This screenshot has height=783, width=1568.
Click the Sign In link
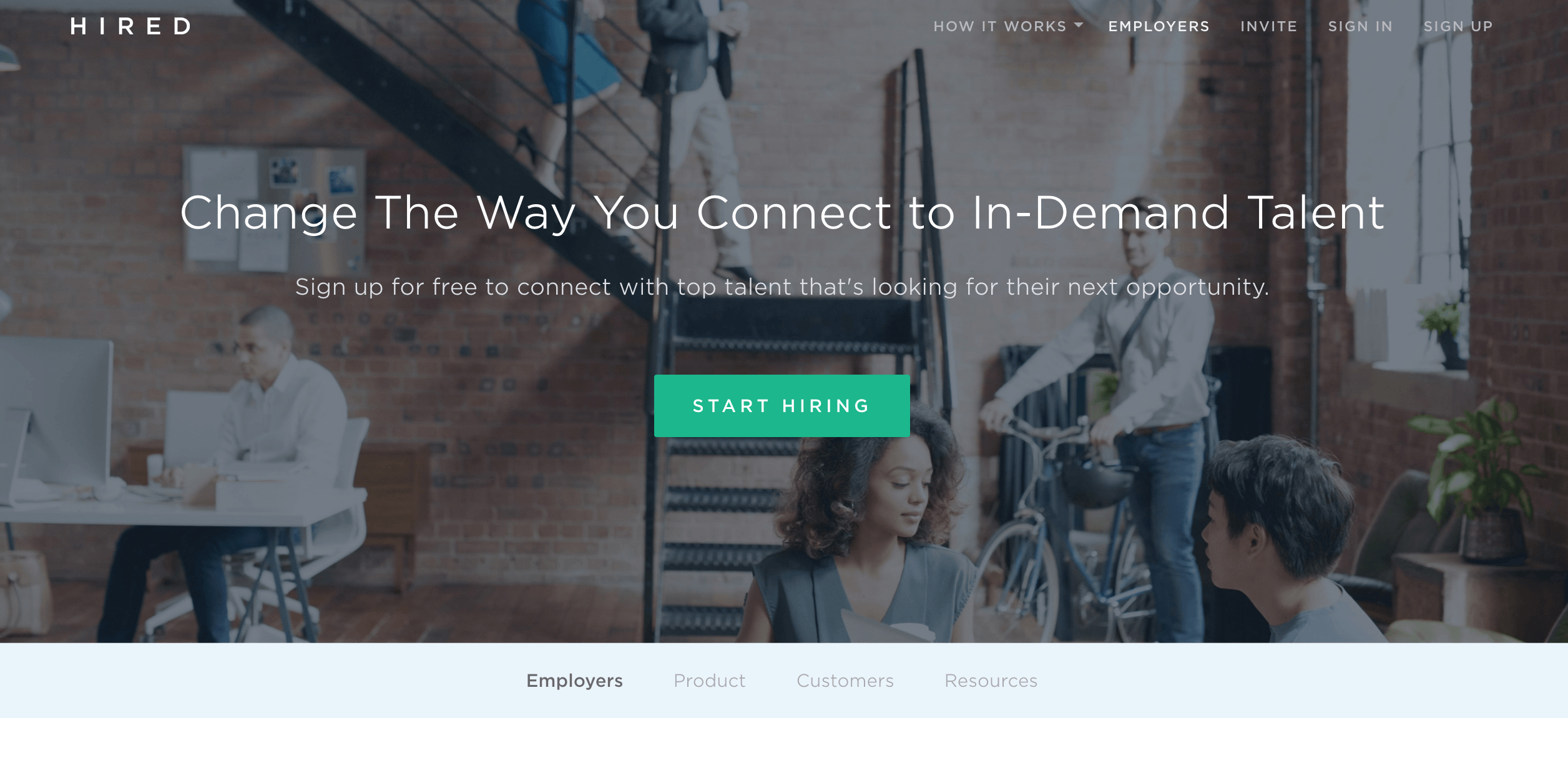coord(1361,26)
